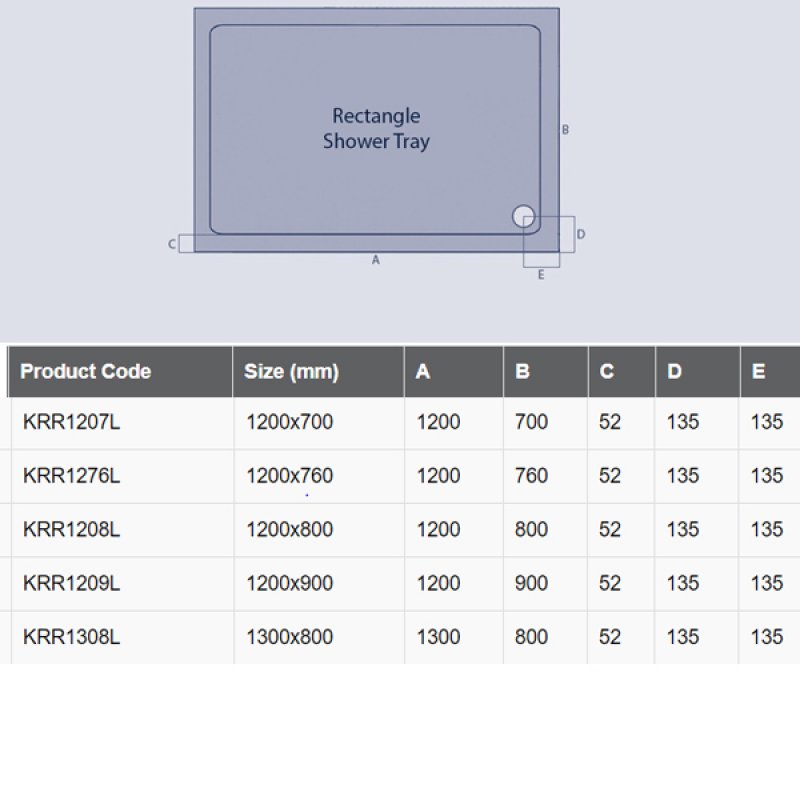Click the E dimension label on diagram

coord(541,275)
